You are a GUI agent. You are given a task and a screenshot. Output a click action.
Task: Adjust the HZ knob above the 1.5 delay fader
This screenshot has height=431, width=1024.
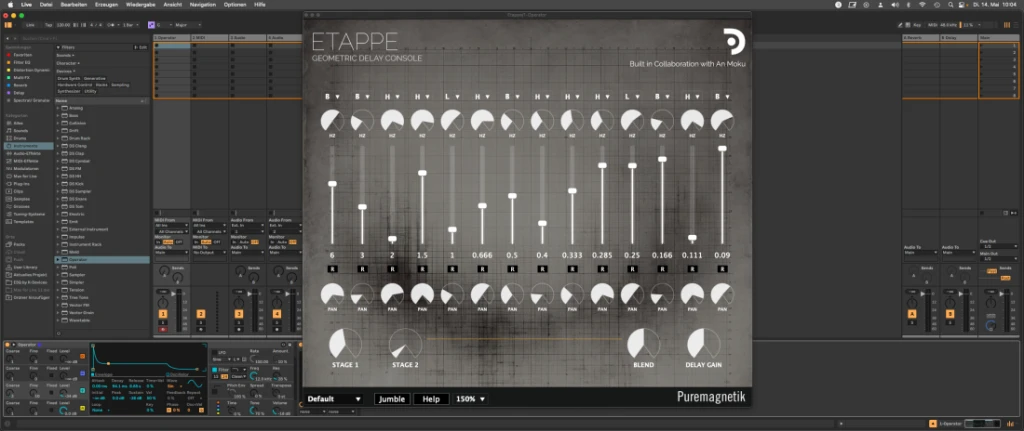click(x=422, y=121)
